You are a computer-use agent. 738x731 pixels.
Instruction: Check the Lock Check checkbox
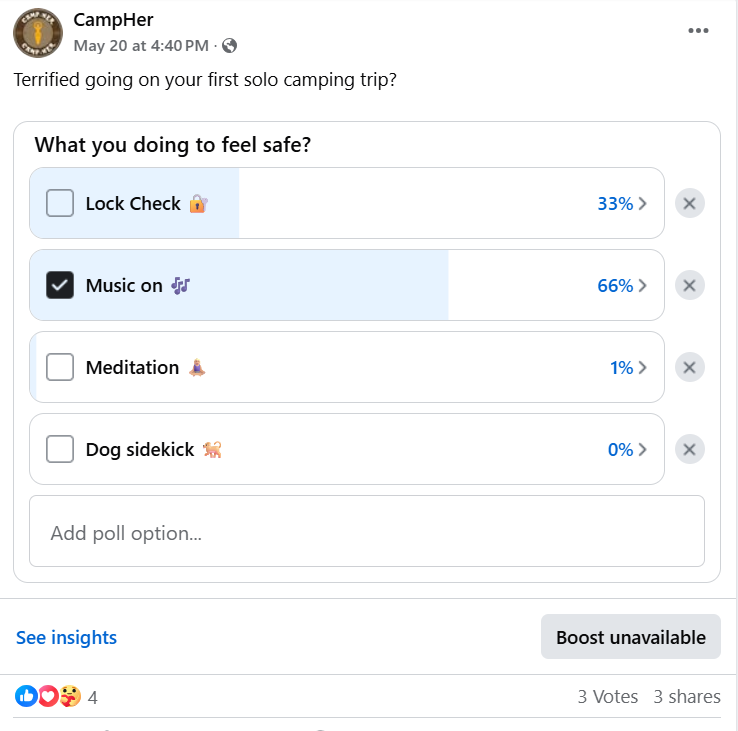pos(60,204)
